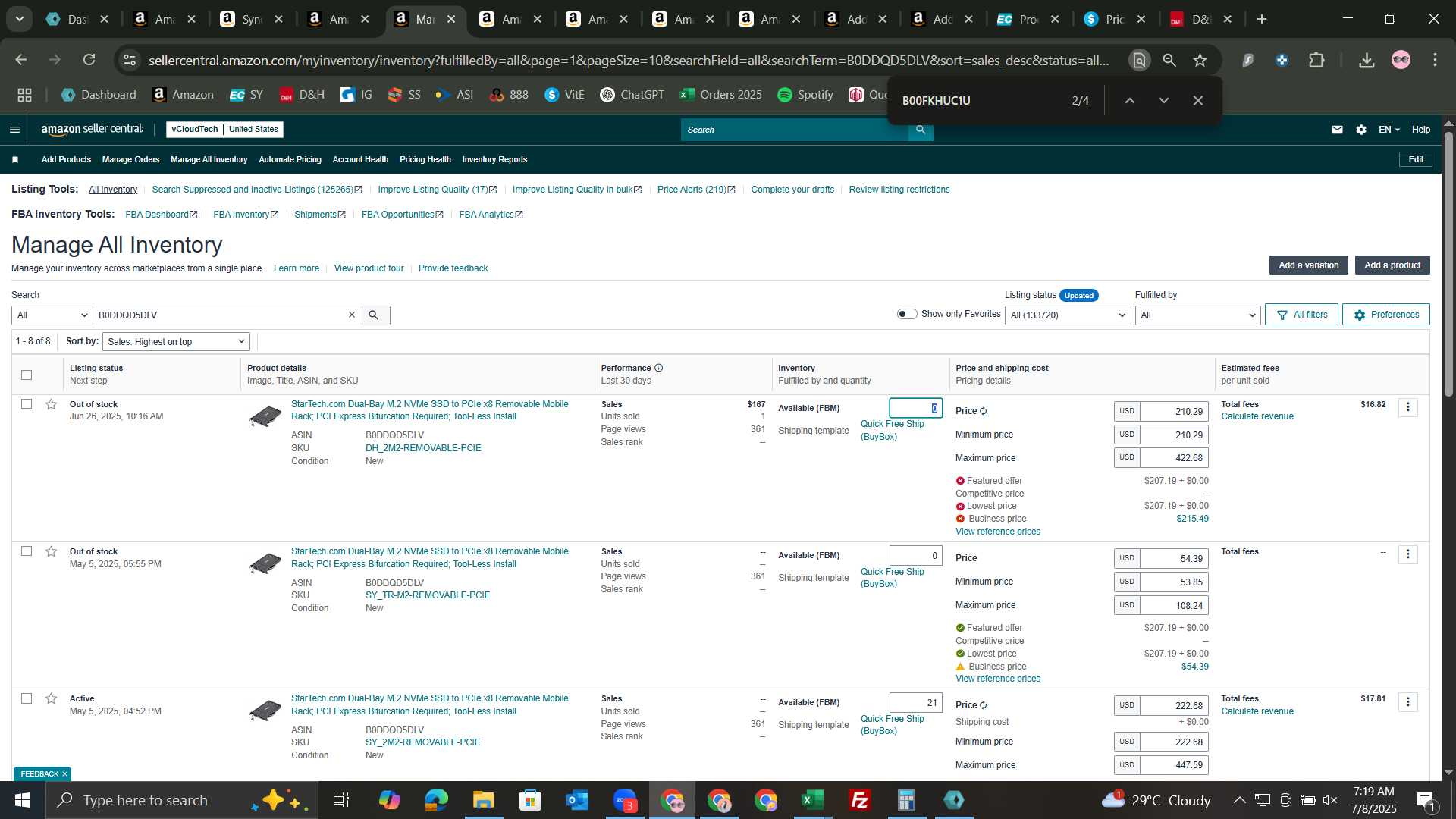Open actions menu for SY_2M2-REMOVABLE-PCIE row
This screenshot has width=1456, height=819.
click(x=1408, y=701)
